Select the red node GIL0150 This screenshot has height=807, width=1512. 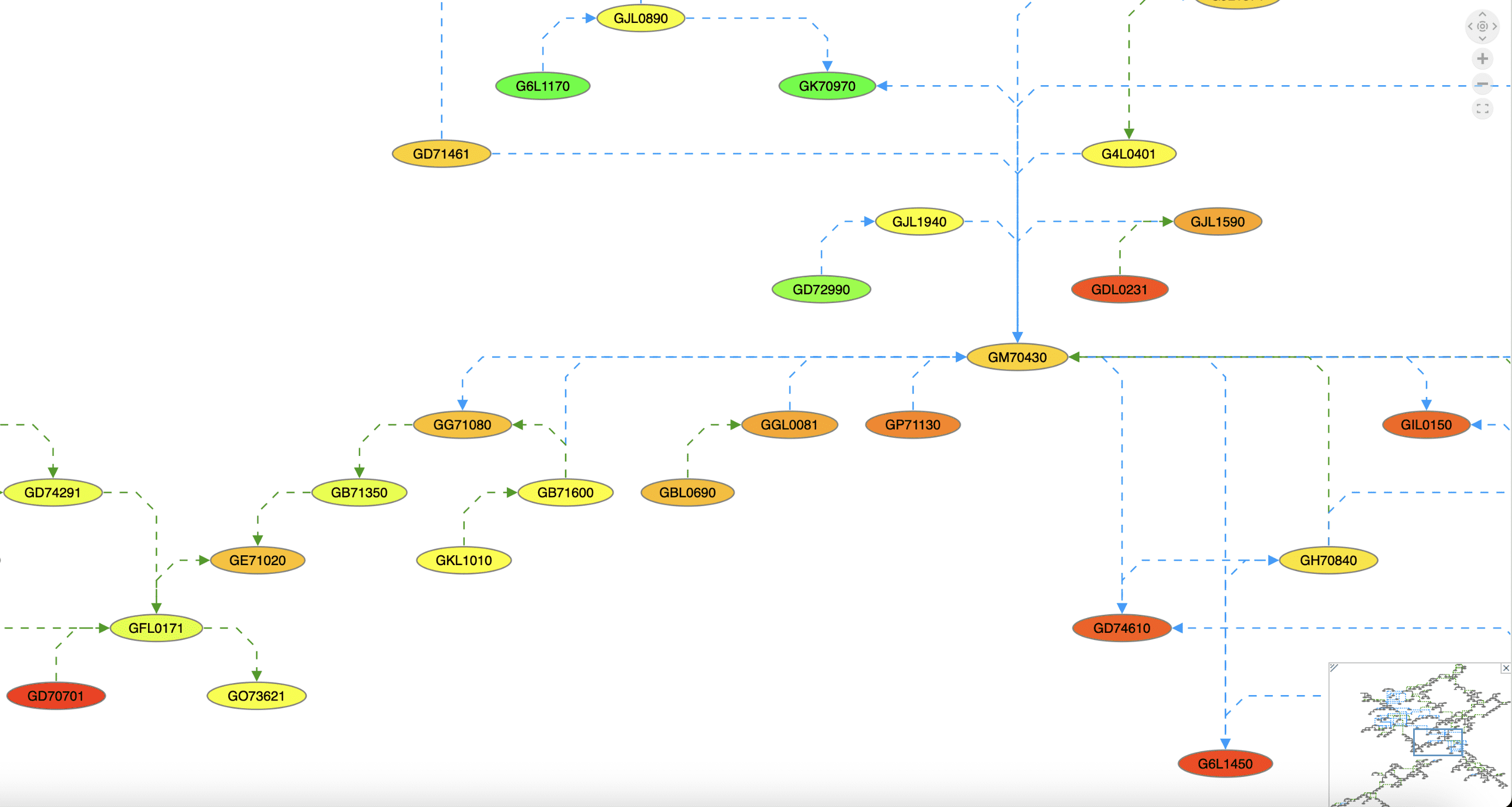tap(1426, 424)
